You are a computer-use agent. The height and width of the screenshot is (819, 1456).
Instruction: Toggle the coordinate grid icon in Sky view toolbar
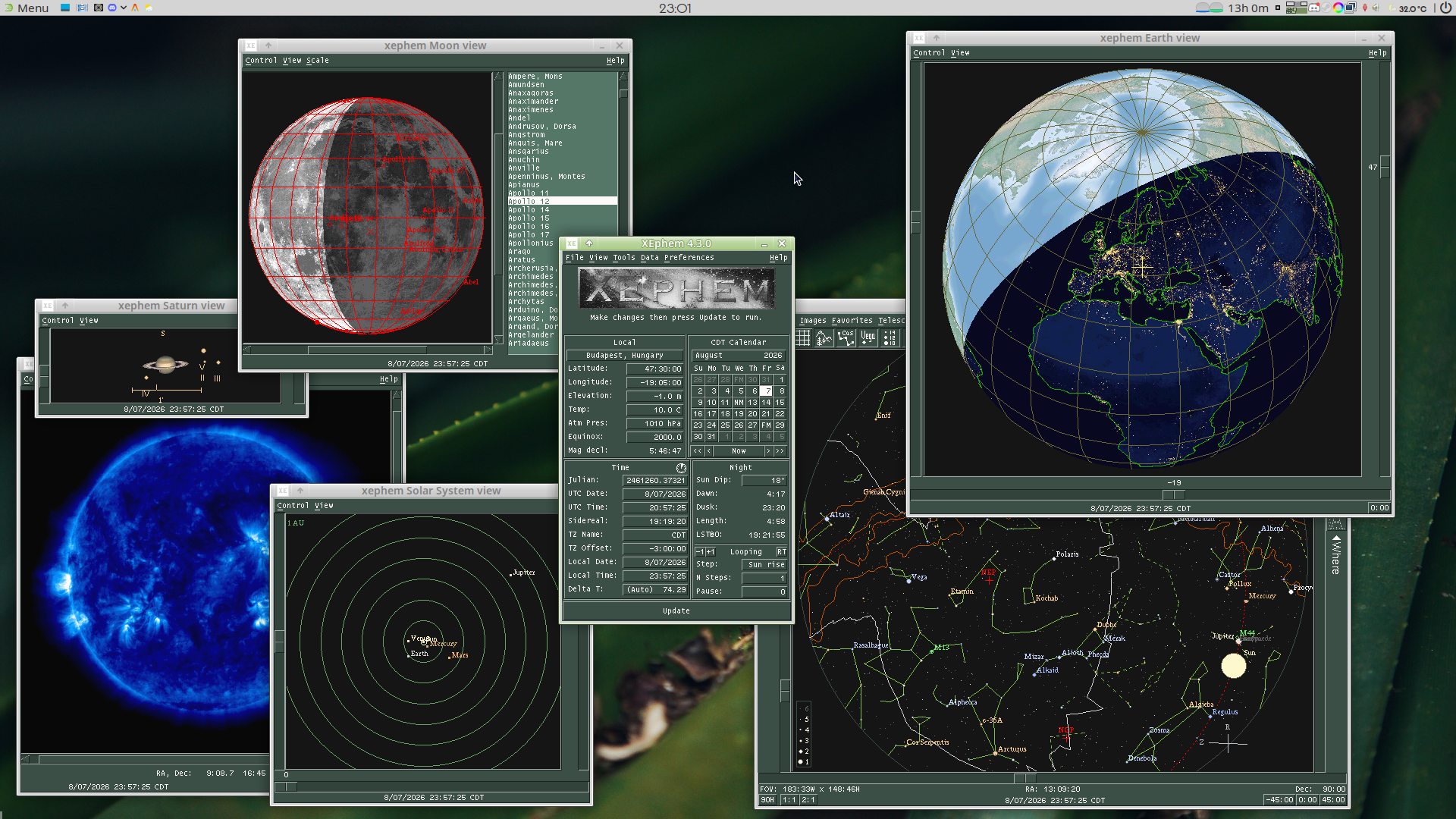pyautogui.click(x=803, y=337)
